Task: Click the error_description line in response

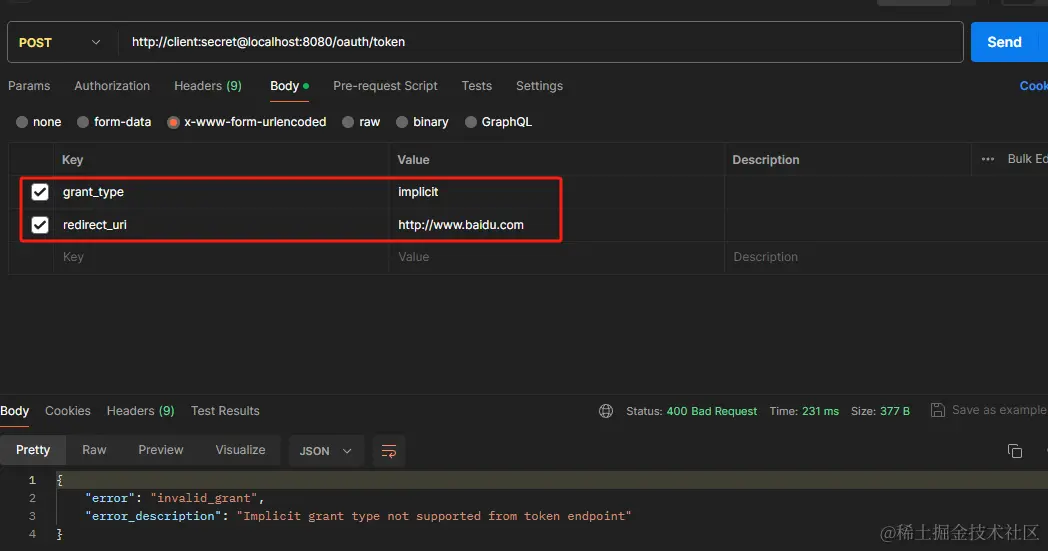Action: [358, 516]
